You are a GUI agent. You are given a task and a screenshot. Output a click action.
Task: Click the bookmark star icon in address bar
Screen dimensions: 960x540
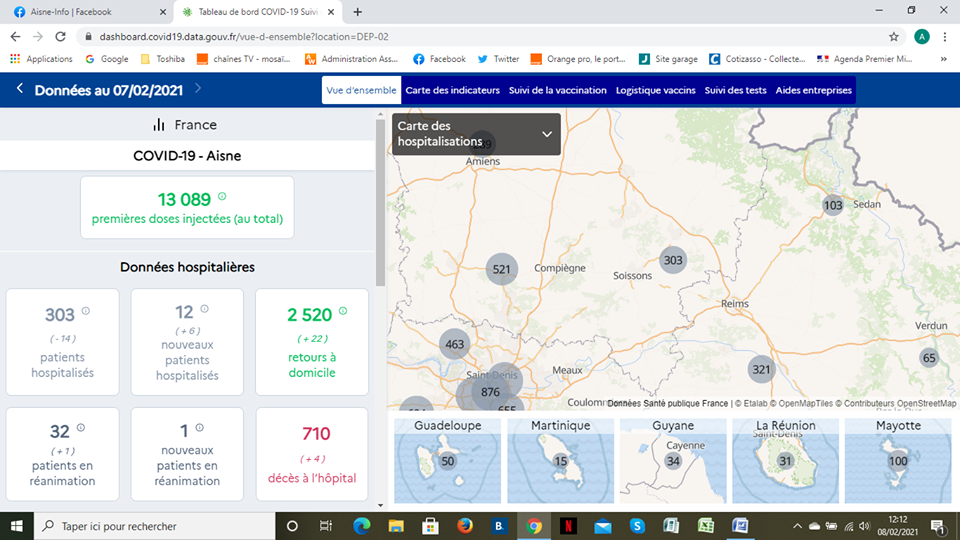click(893, 36)
